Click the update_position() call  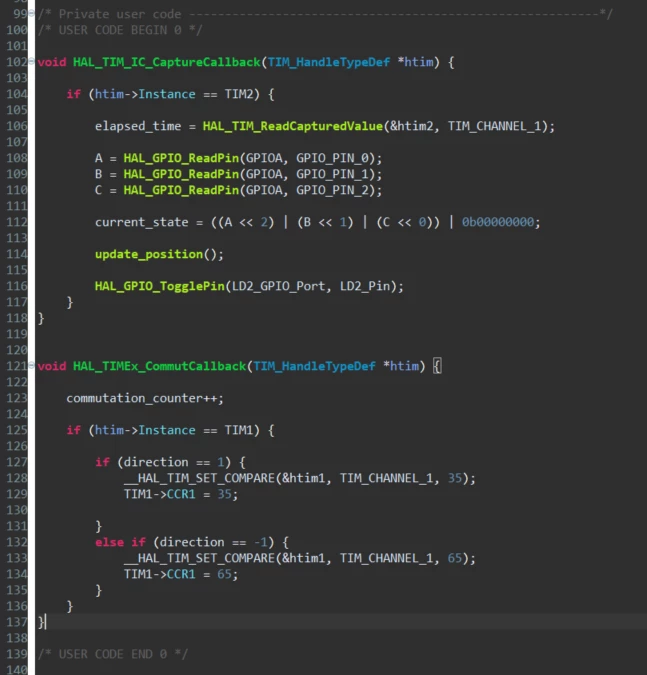click(x=159, y=254)
